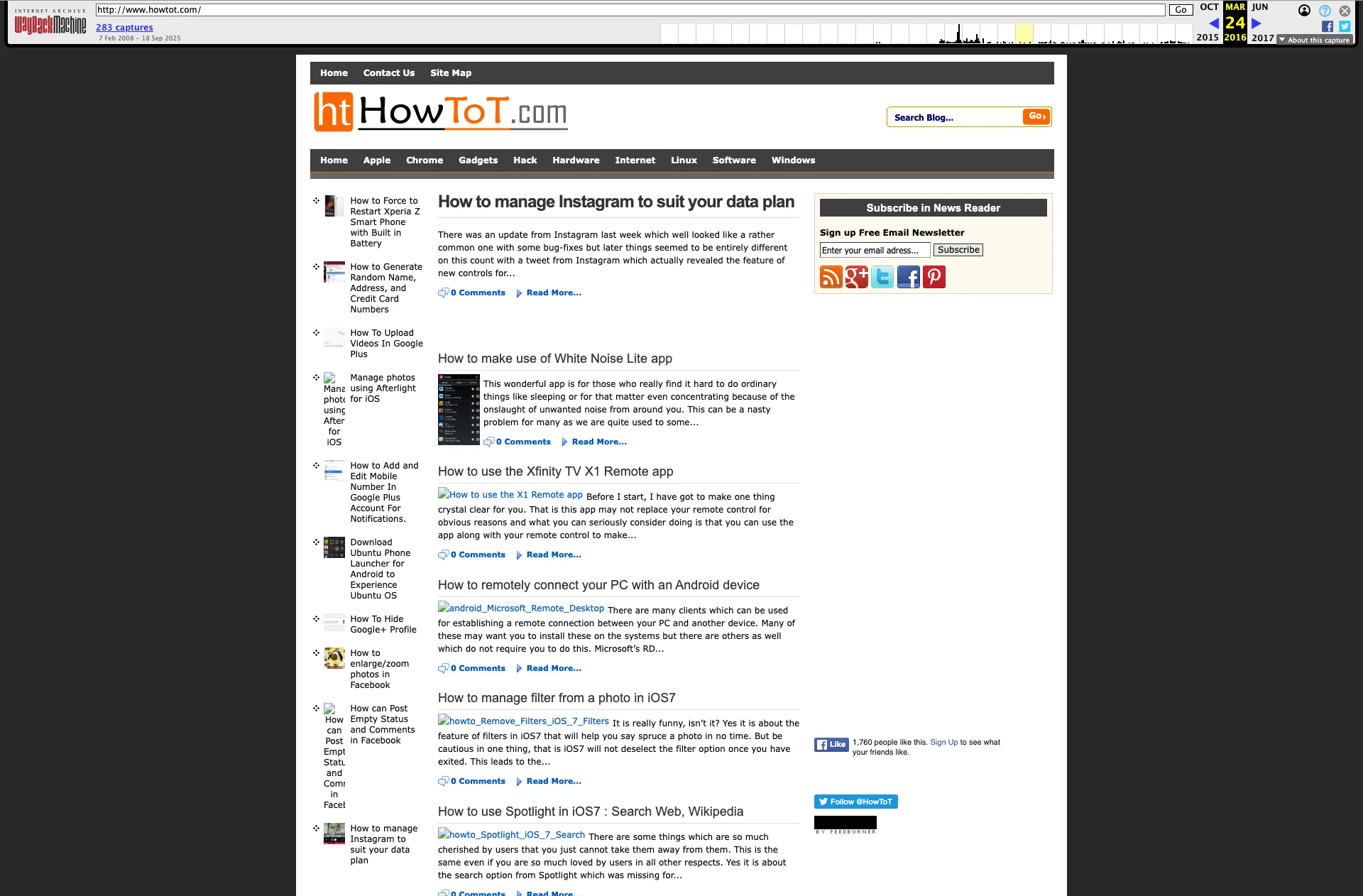Open Wayback Machine help question icon
1363x896 pixels.
[x=1325, y=11]
